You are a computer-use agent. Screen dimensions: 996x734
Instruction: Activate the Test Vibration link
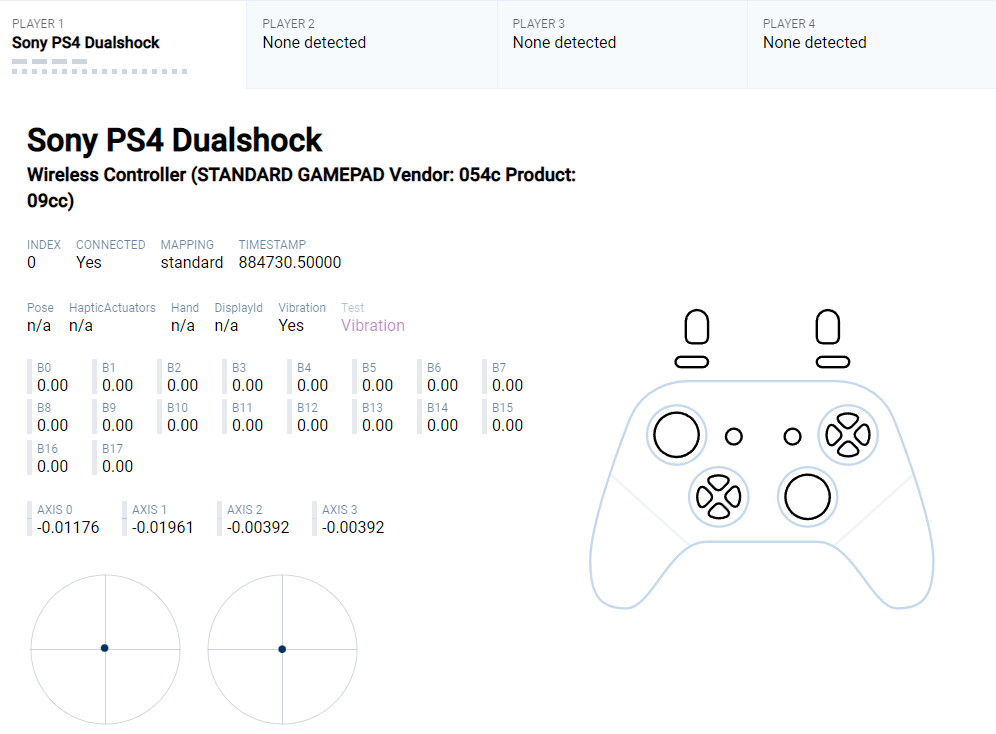point(372,325)
